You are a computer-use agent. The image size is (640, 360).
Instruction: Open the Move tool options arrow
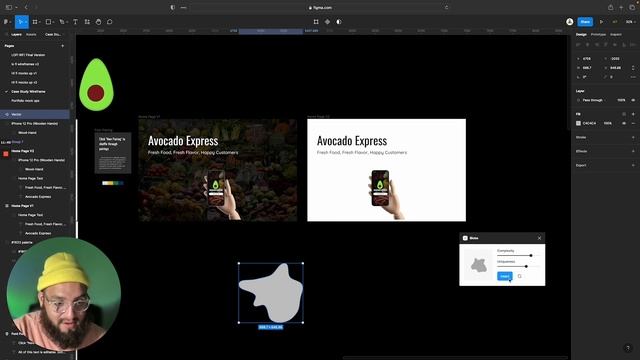click(26, 22)
